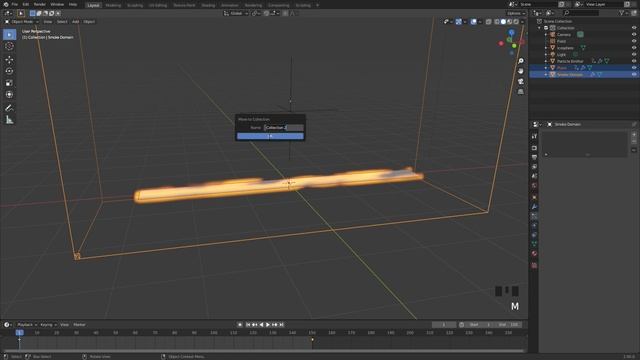Image resolution: width=640 pixels, height=360 pixels.
Task: Switch perspective/orthographic grid icon
Action: tap(520, 91)
